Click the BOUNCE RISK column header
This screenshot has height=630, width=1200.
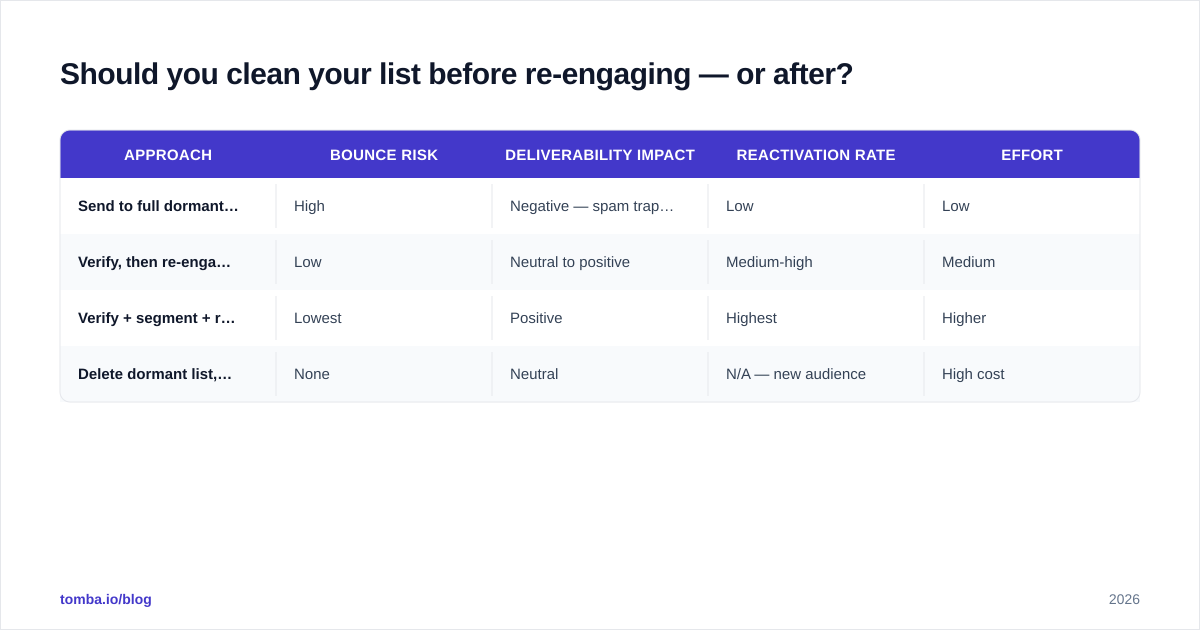coord(384,155)
